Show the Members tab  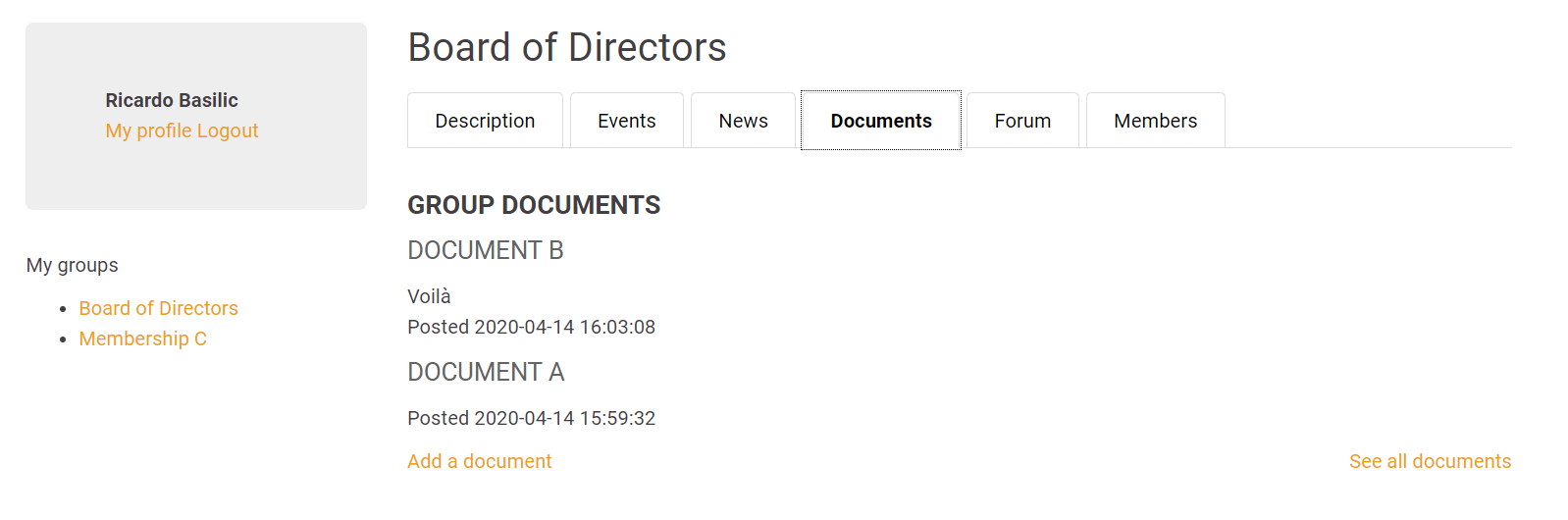1155,121
